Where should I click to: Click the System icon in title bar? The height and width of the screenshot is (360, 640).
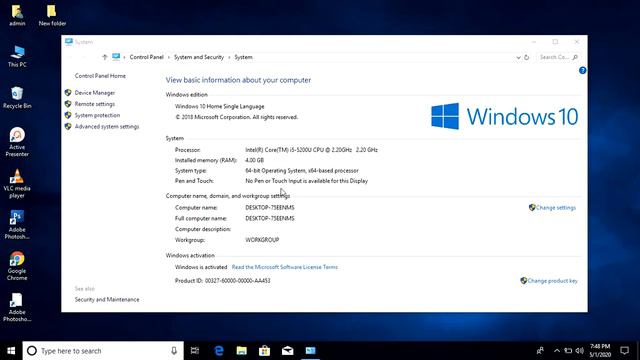point(69,42)
